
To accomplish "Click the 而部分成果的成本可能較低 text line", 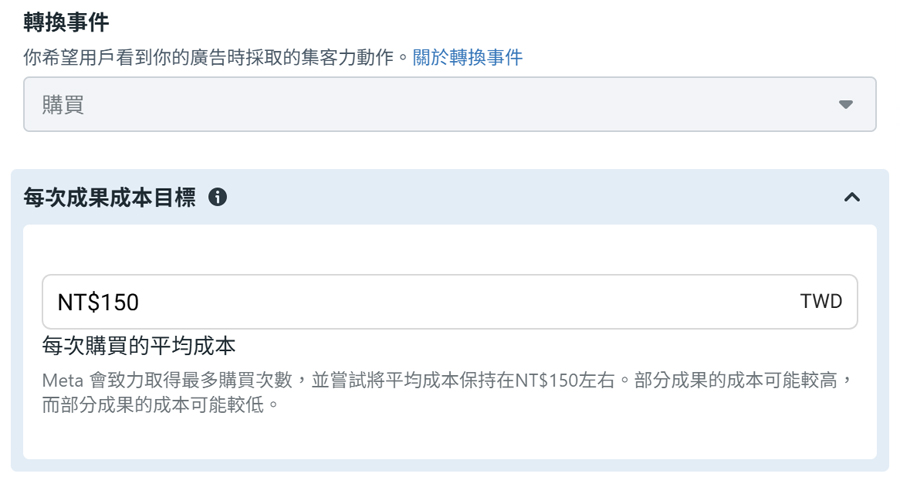I will [160, 405].
